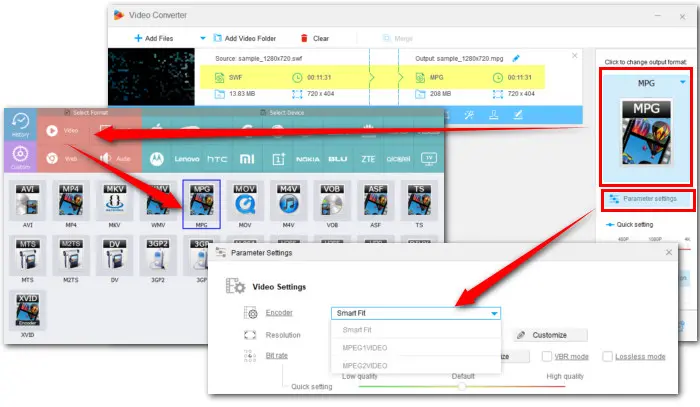
Task: Enable VBR mode checkbox
Action: [x=546, y=356]
